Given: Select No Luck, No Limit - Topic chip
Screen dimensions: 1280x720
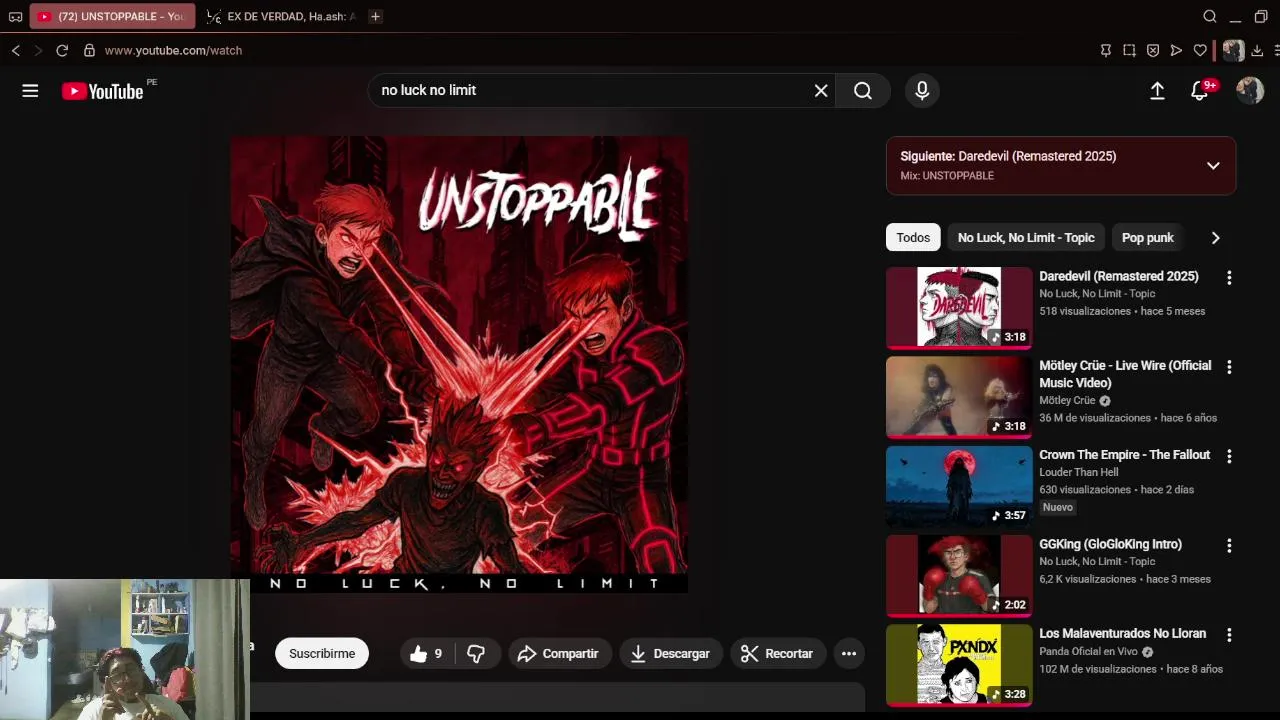Looking at the screenshot, I should tap(1026, 238).
